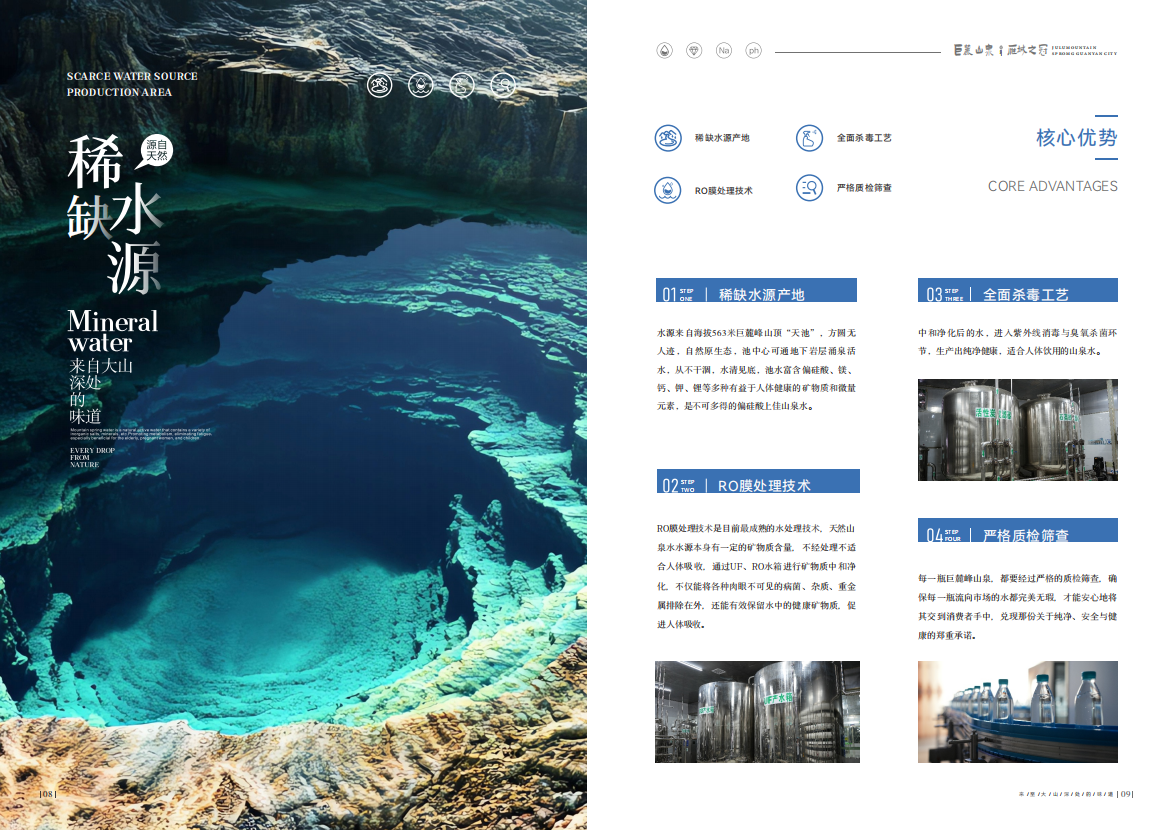Select the 04 严格质检筛查 blue header bar

tap(1017, 531)
